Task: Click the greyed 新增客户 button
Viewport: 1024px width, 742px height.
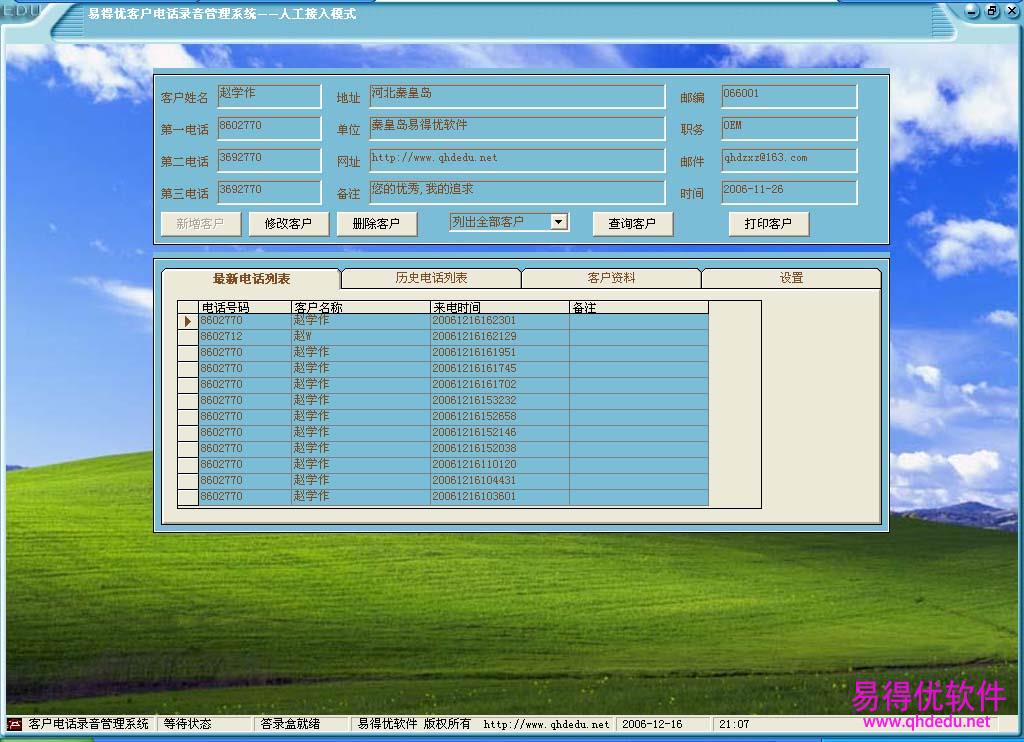Action: click(x=200, y=223)
